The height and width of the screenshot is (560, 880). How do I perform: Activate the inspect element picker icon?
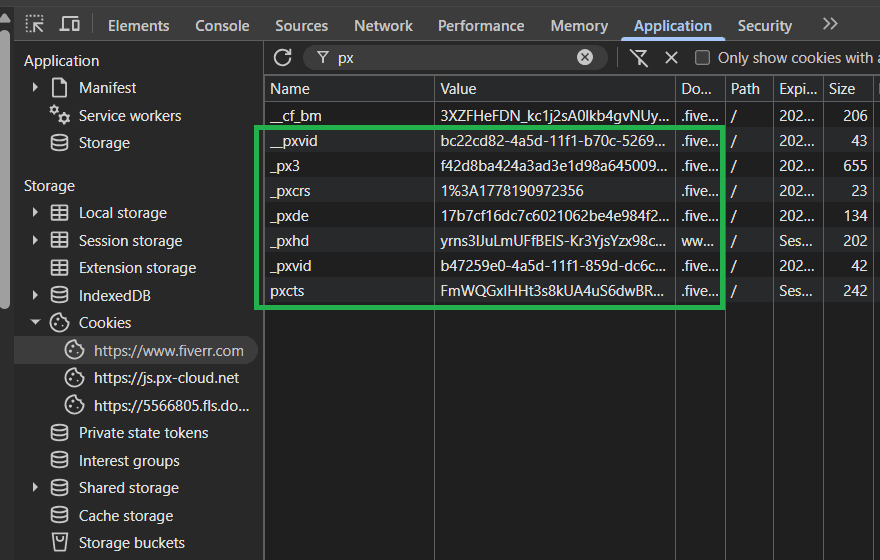35,24
